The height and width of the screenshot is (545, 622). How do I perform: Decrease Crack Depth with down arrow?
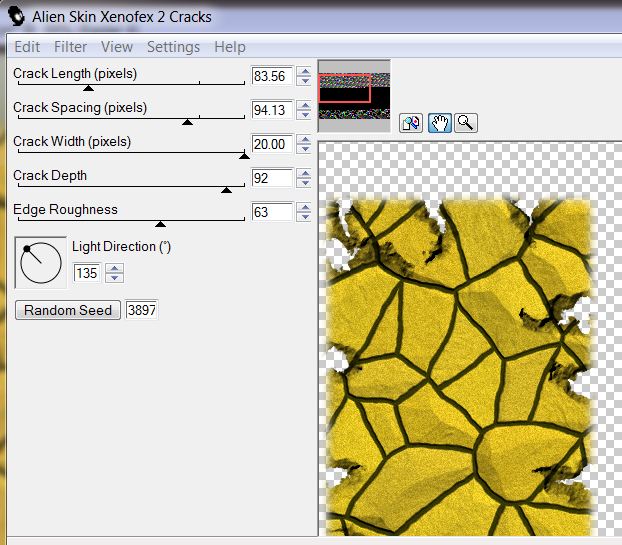point(305,183)
